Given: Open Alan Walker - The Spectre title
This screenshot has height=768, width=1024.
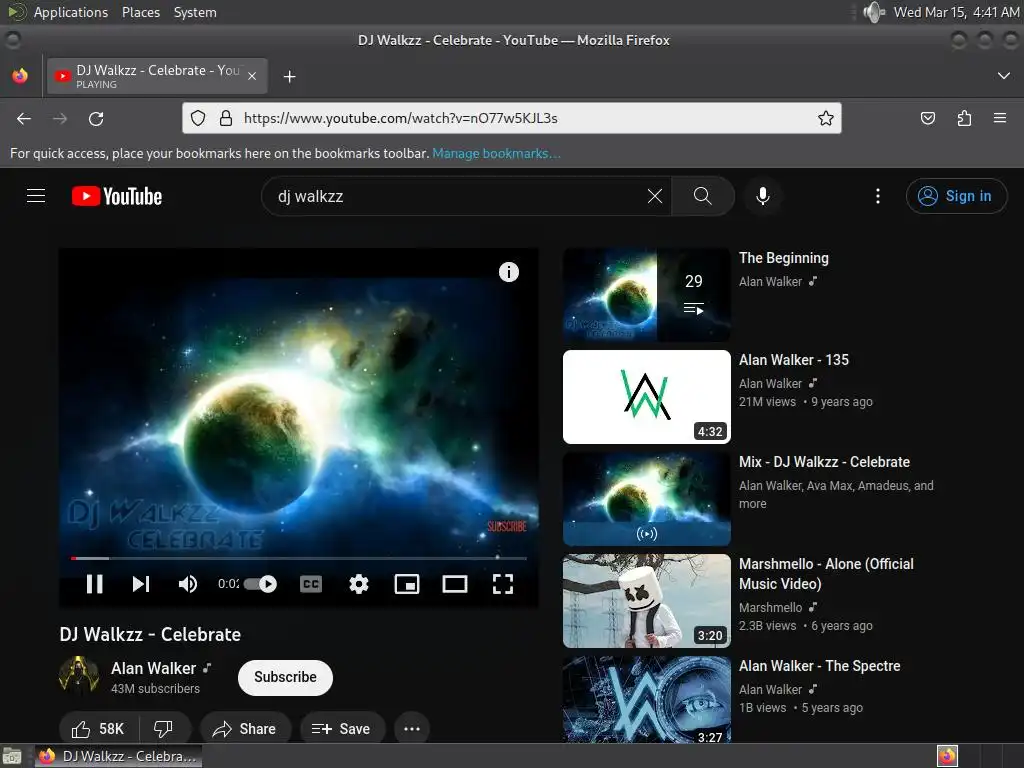Looking at the screenshot, I should 820,665.
